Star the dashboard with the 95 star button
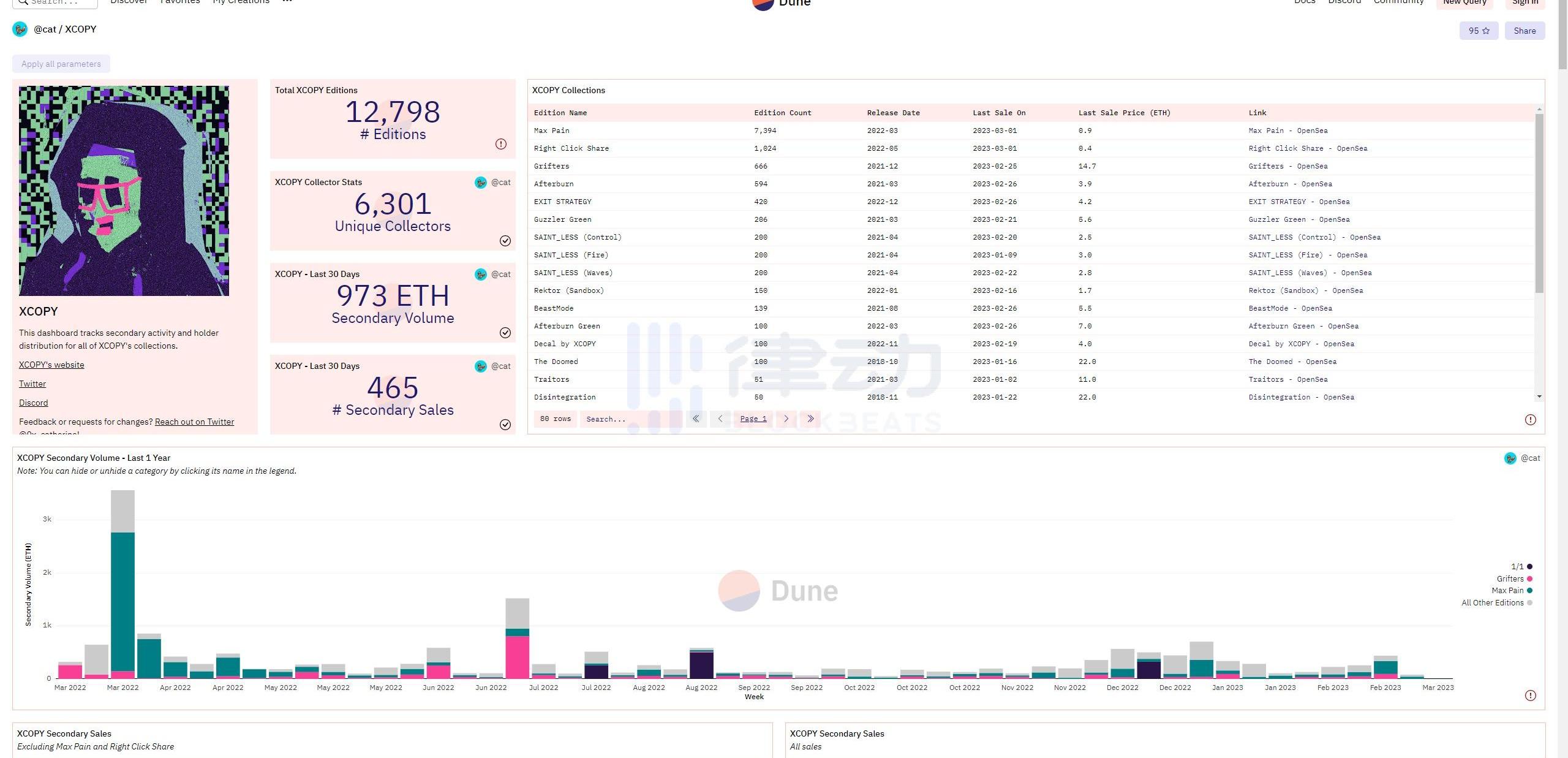The image size is (1568, 758). coord(1479,31)
